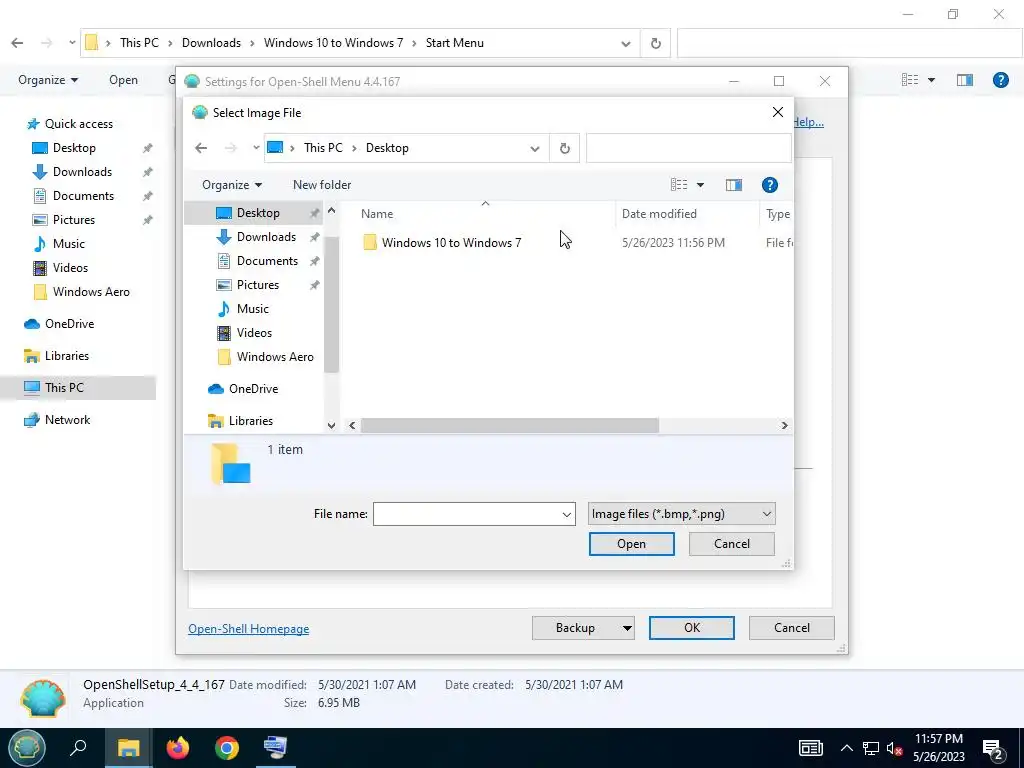The image size is (1024, 768).
Task: Select the Windows 10 to Windows 7 folder
Action: click(x=451, y=243)
